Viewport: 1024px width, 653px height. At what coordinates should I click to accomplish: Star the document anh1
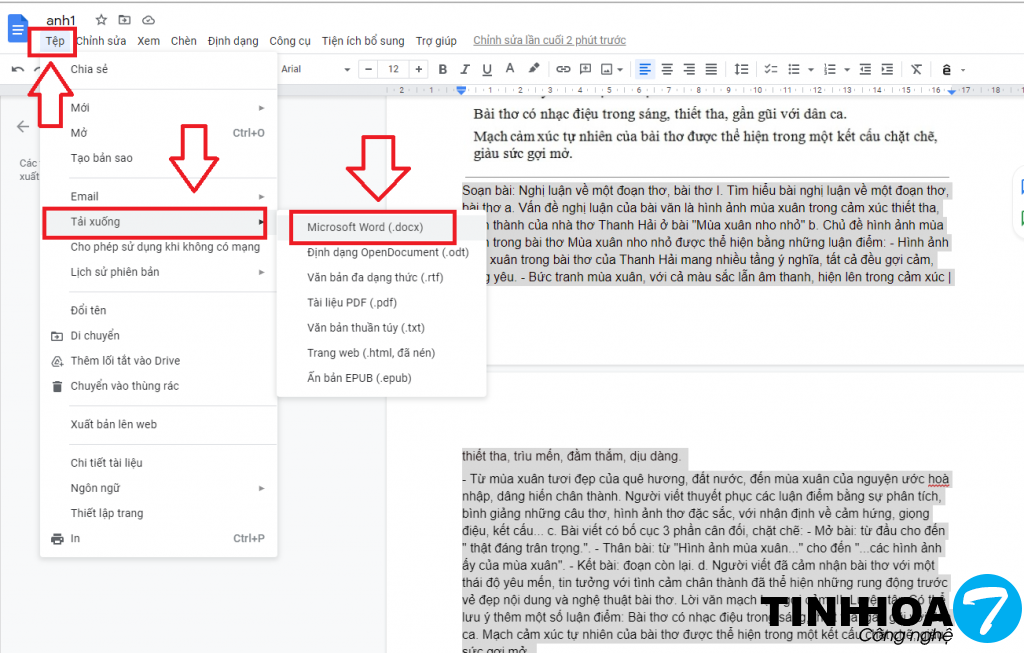coord(101,20)
